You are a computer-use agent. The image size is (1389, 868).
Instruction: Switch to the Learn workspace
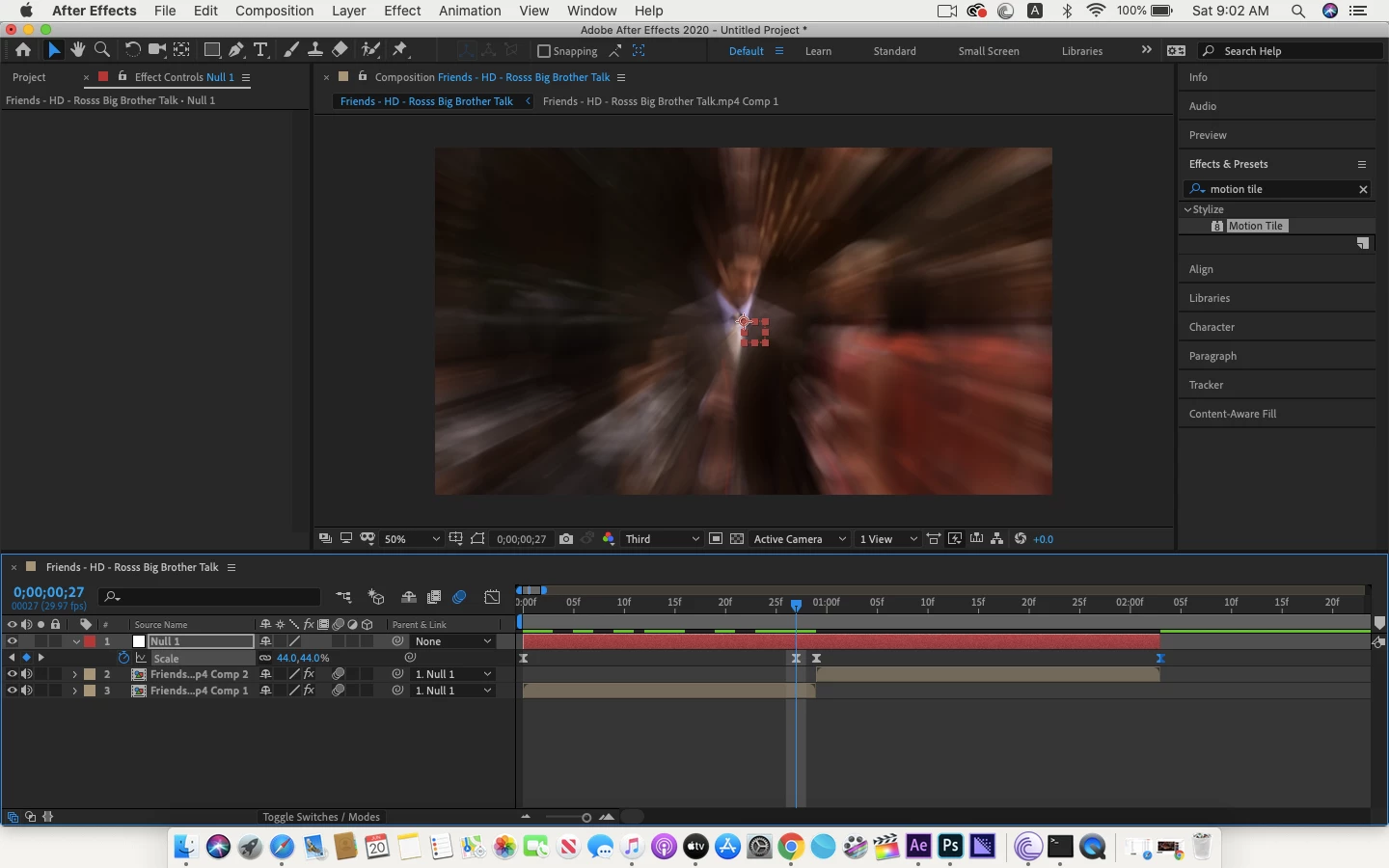[818, 51]
